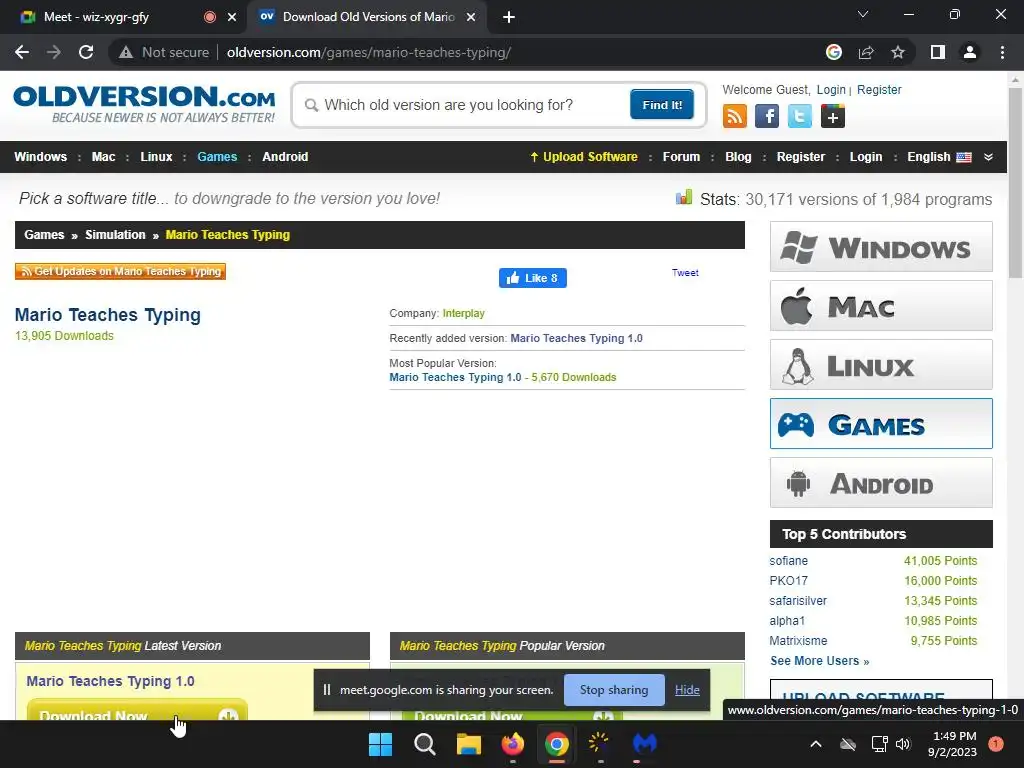
Task: Click the volume icon in system tray
Action: [903, 744]
